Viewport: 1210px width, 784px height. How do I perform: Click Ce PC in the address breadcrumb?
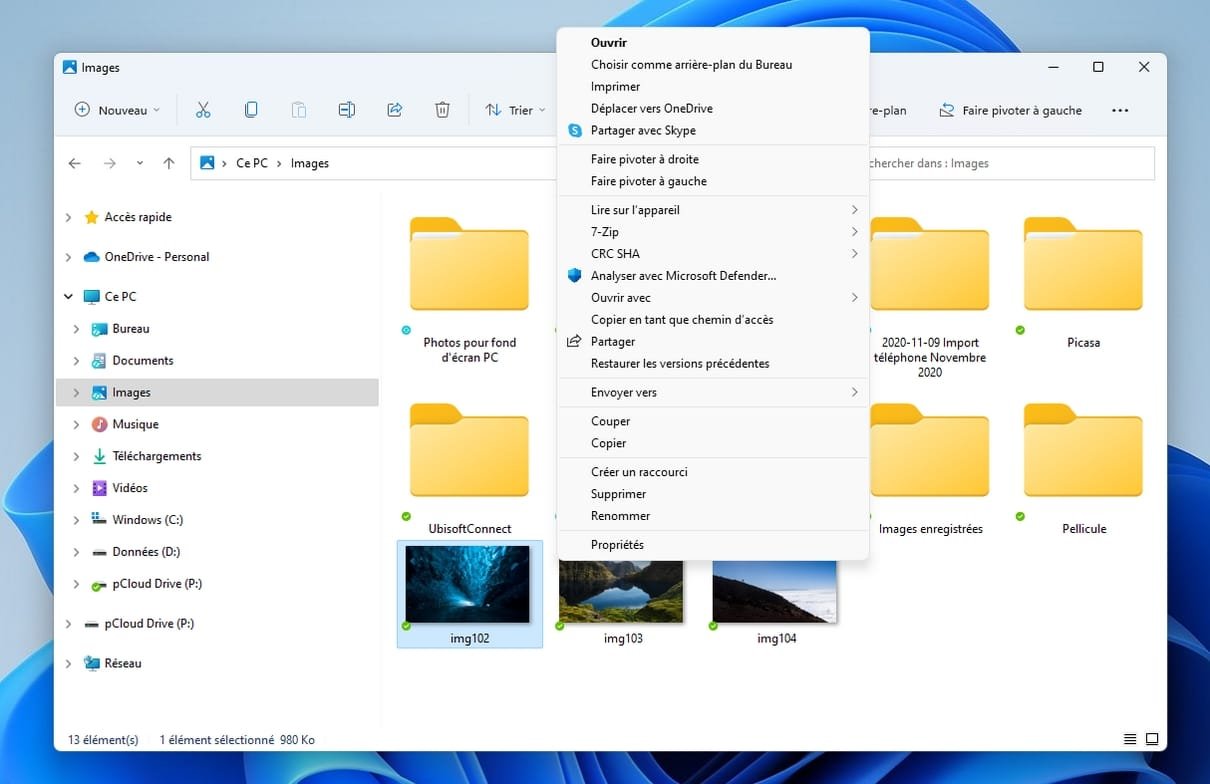252,163
